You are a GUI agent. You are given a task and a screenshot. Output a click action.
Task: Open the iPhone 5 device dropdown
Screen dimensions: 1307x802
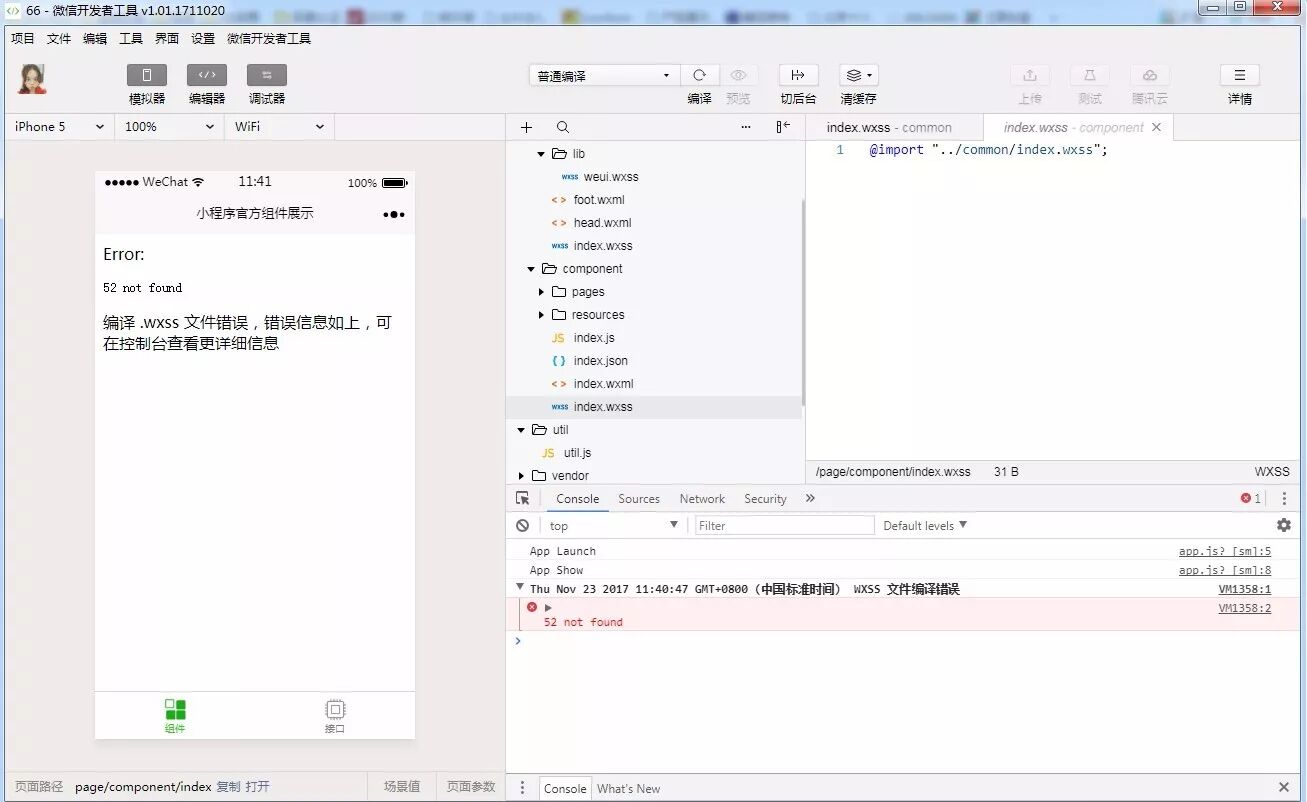pyautogui.click(x=59, y=127)
